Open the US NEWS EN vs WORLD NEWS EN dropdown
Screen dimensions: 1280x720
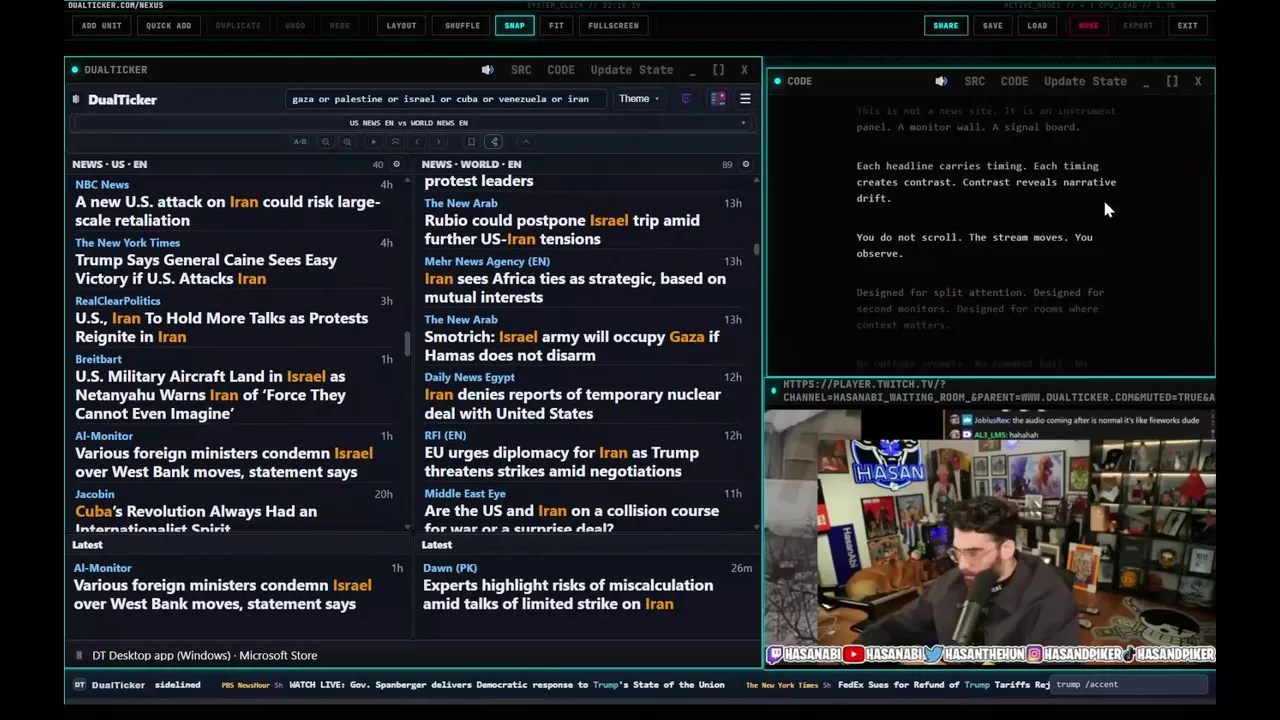click(x=409, y=123)
